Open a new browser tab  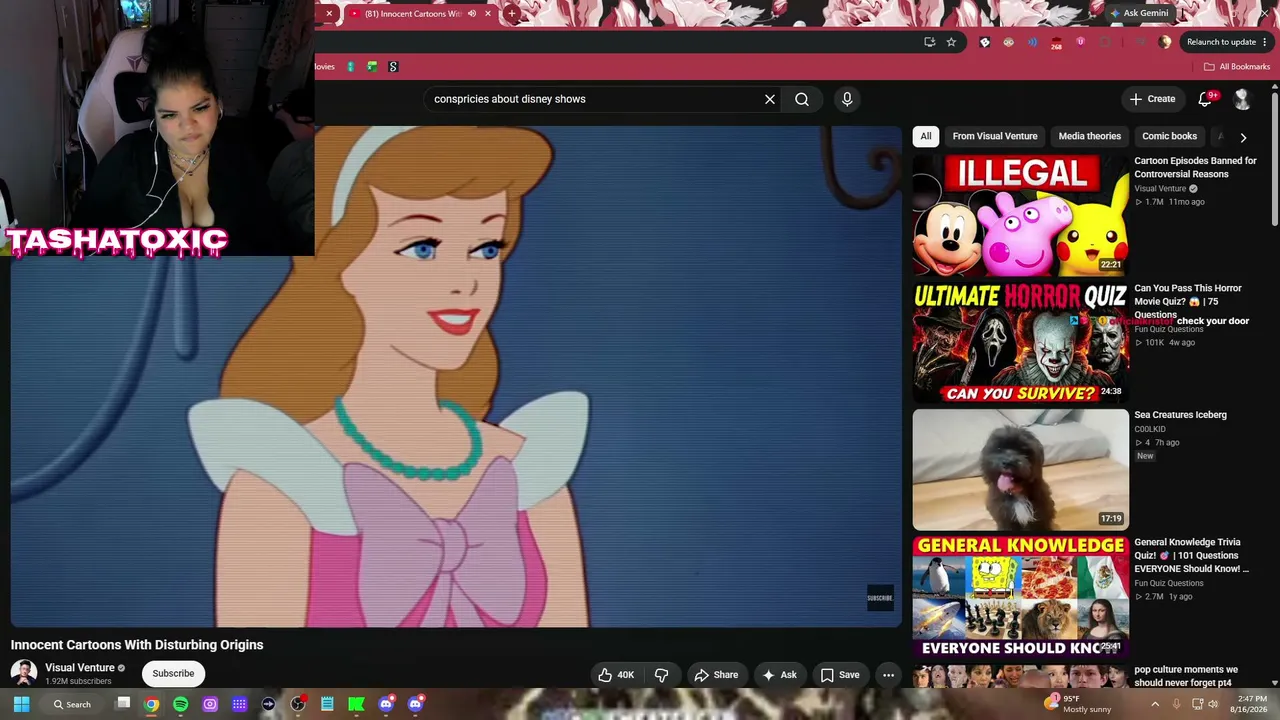coord(512,14)
